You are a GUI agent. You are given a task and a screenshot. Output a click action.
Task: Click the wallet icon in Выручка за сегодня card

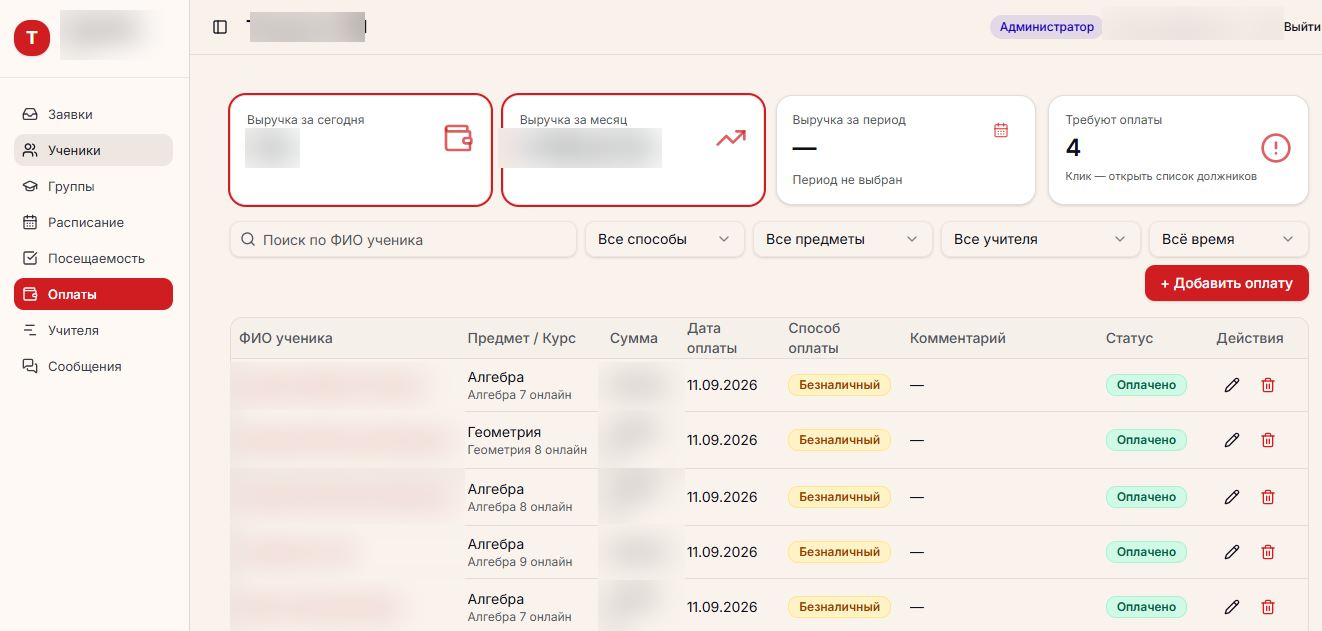tap(458, 138)
